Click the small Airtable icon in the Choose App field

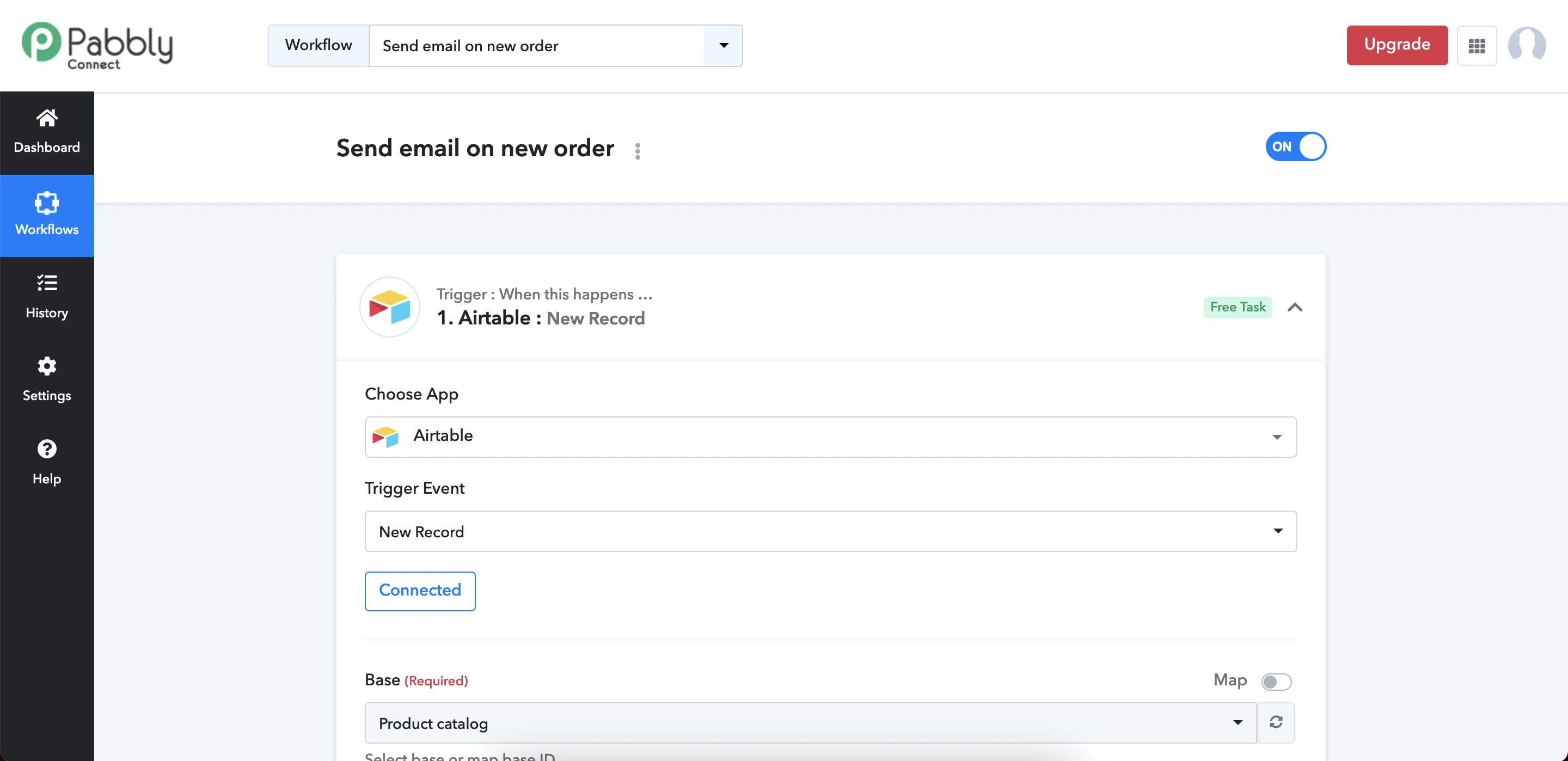tap(385, 437)
